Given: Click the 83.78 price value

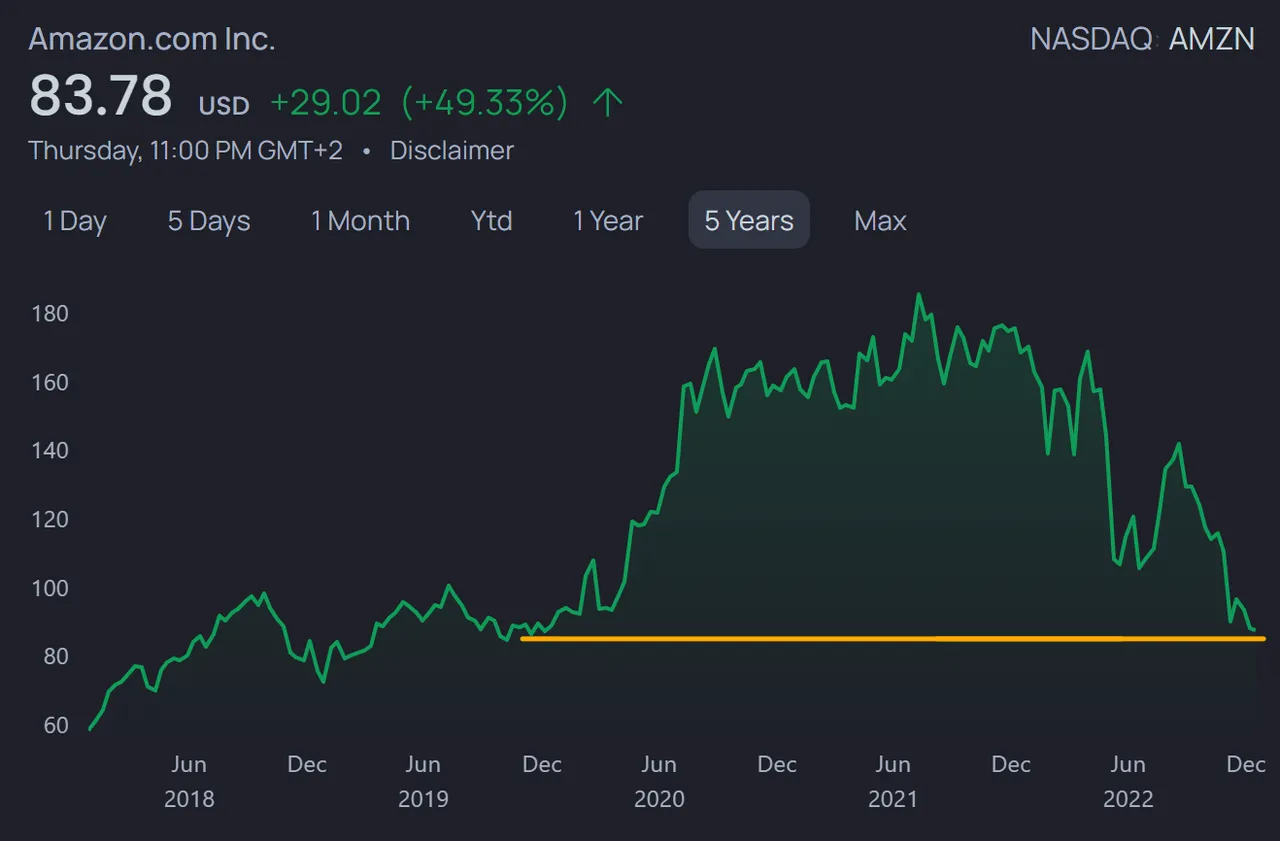Looking at the screenshot, I should [101, 96].
